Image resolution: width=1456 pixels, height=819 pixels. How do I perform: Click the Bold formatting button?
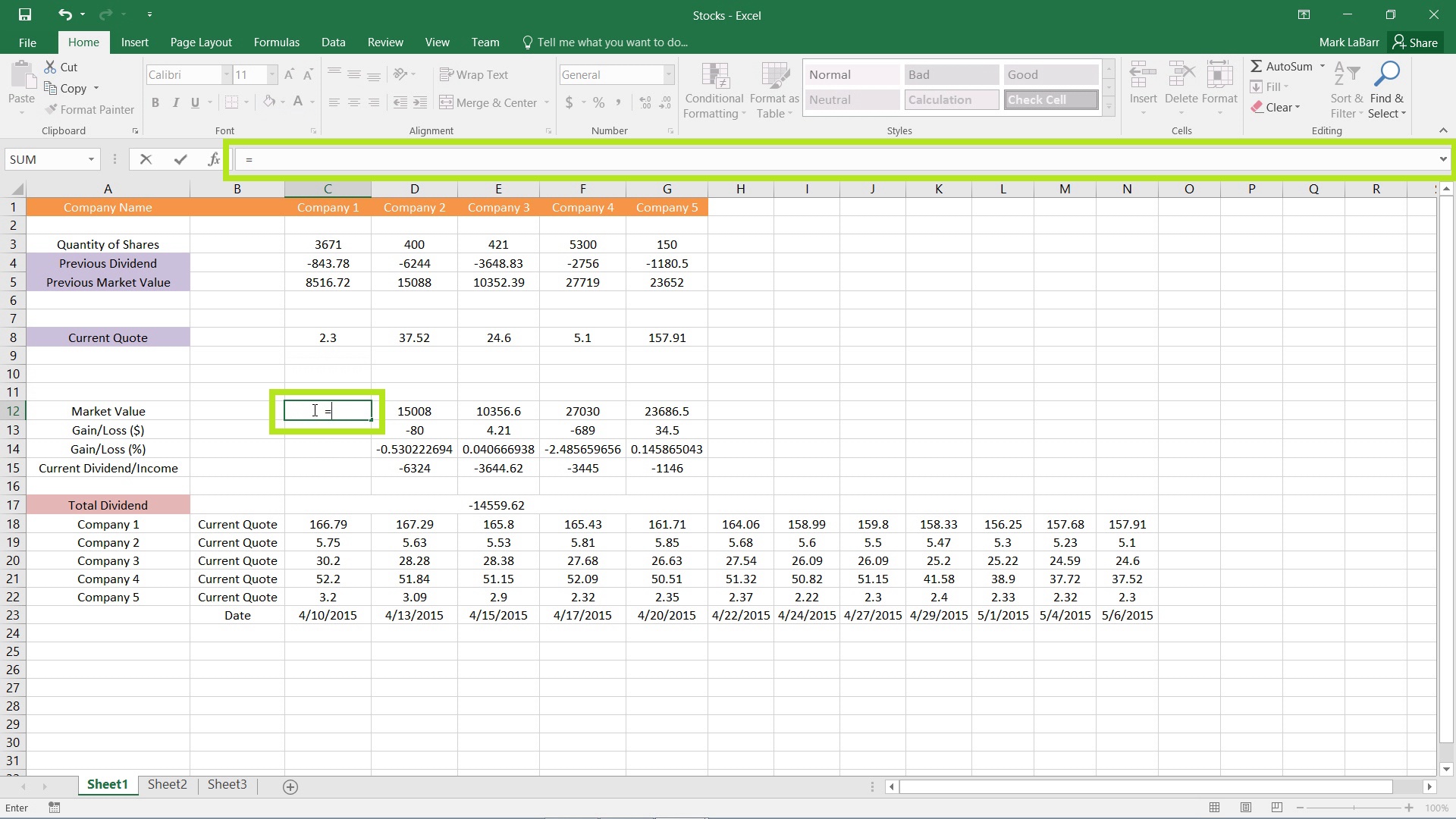(155, 102)
